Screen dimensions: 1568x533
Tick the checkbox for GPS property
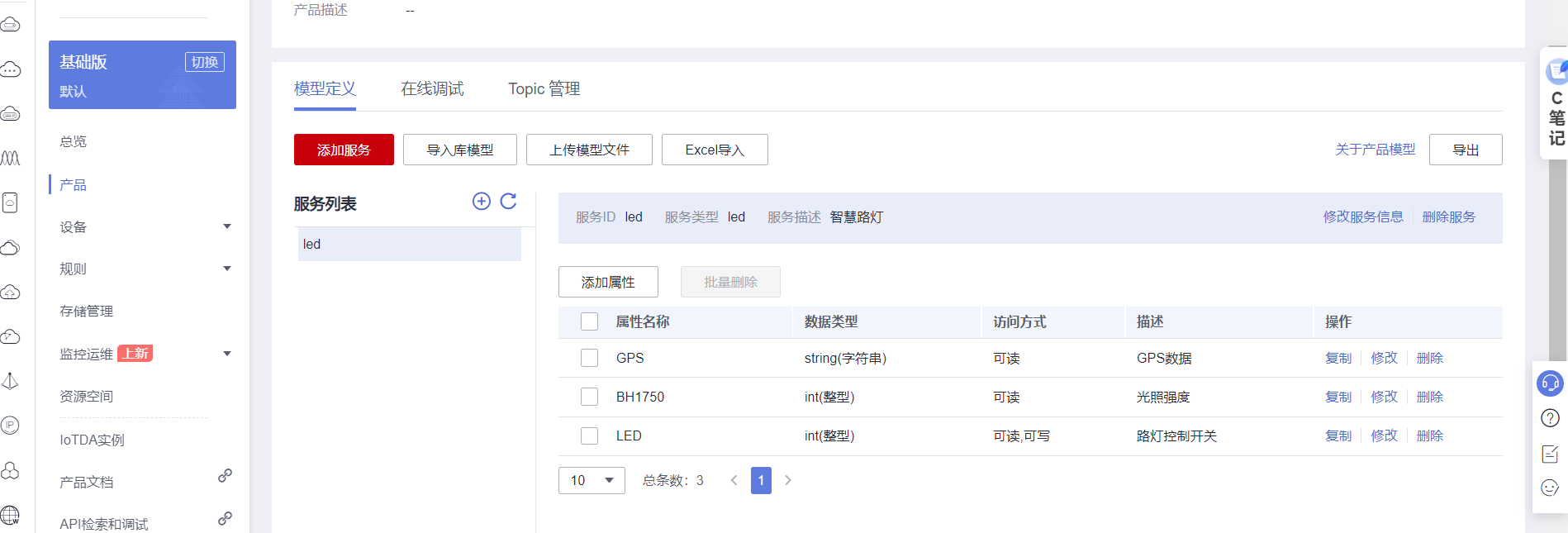point(589,358)
